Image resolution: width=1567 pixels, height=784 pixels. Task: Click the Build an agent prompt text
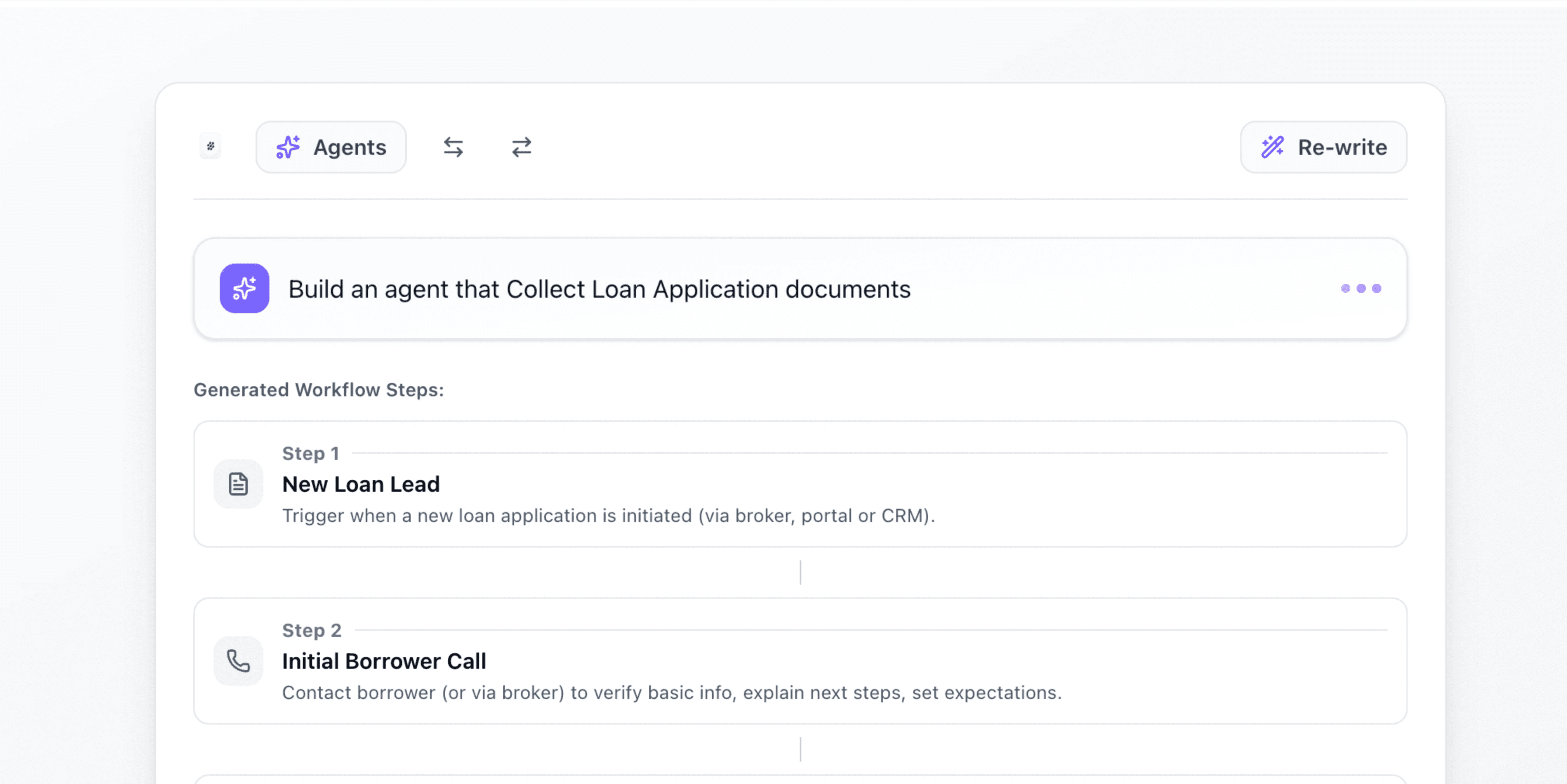coord(599,290)
